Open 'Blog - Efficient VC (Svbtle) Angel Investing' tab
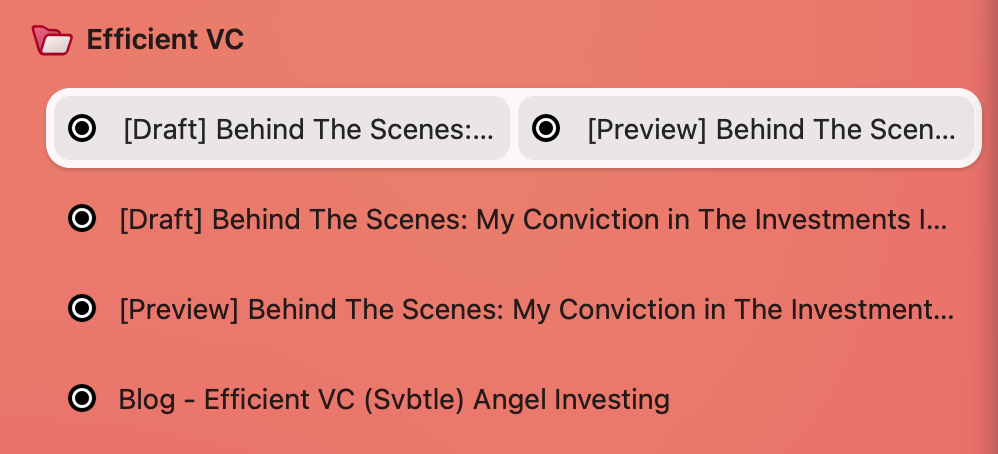The width and height of the screenshot is (998, 454). (x=394, y=400)
